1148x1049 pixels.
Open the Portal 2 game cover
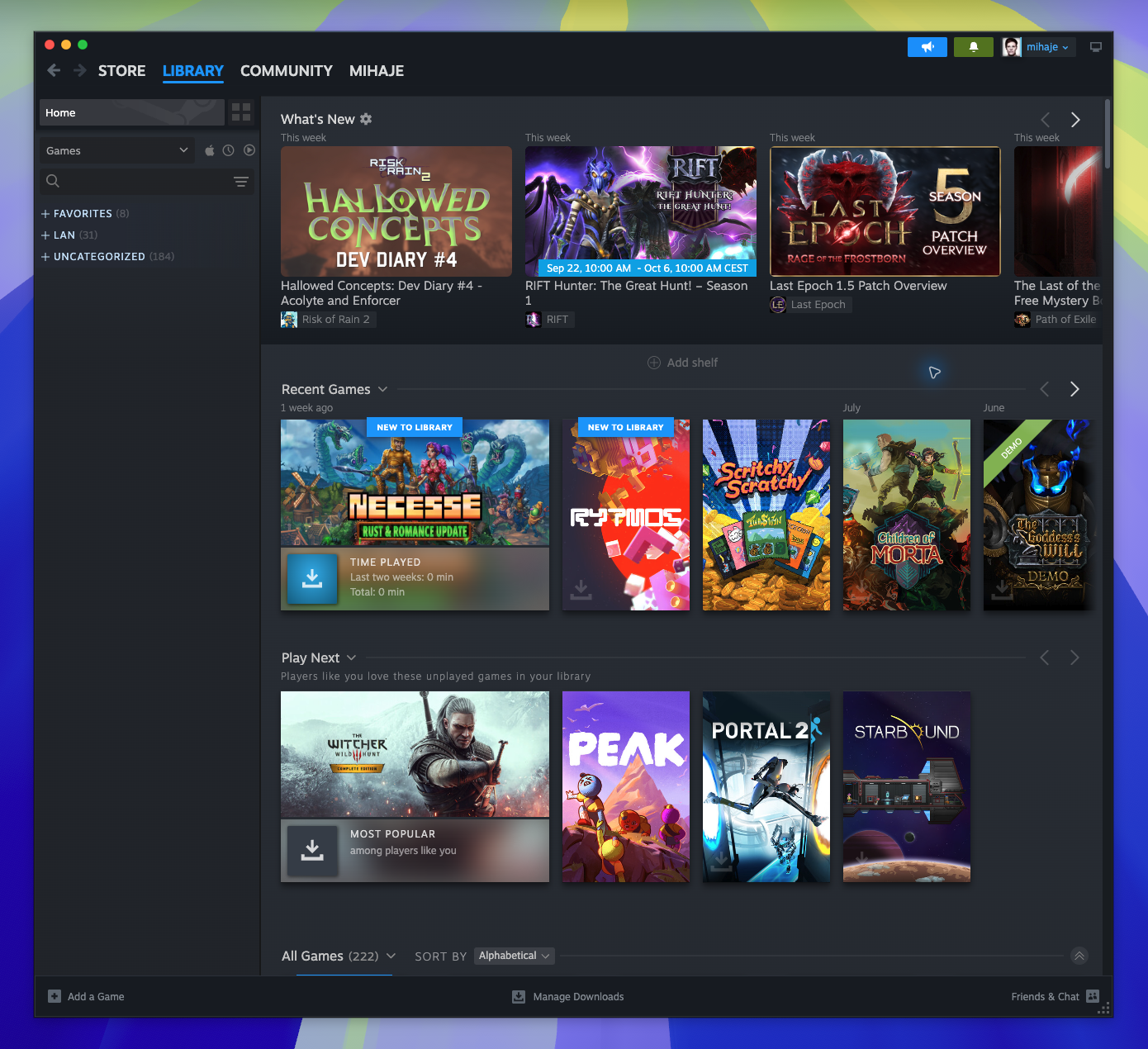766,786
